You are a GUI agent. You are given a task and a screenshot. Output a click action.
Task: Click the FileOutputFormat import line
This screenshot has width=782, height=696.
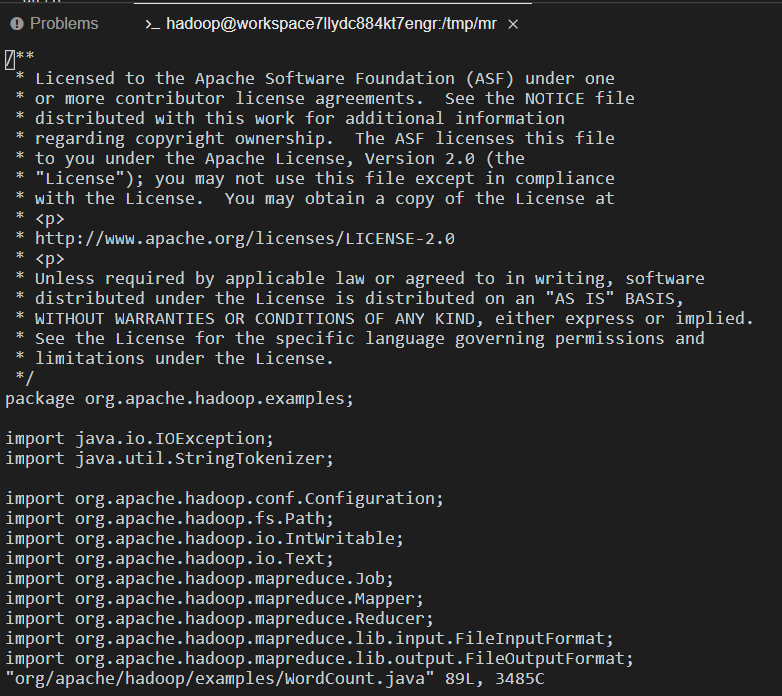coord(319,659)
